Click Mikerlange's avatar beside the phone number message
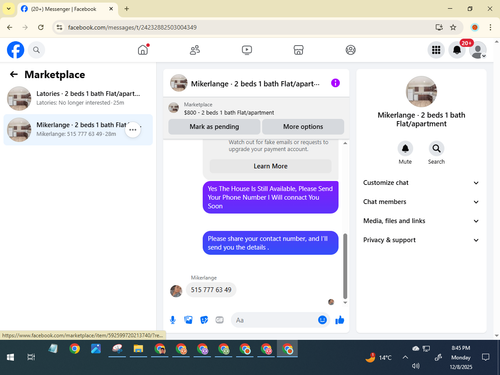The width and height of the screenshot is (500, 375). [x=176, y=291]
